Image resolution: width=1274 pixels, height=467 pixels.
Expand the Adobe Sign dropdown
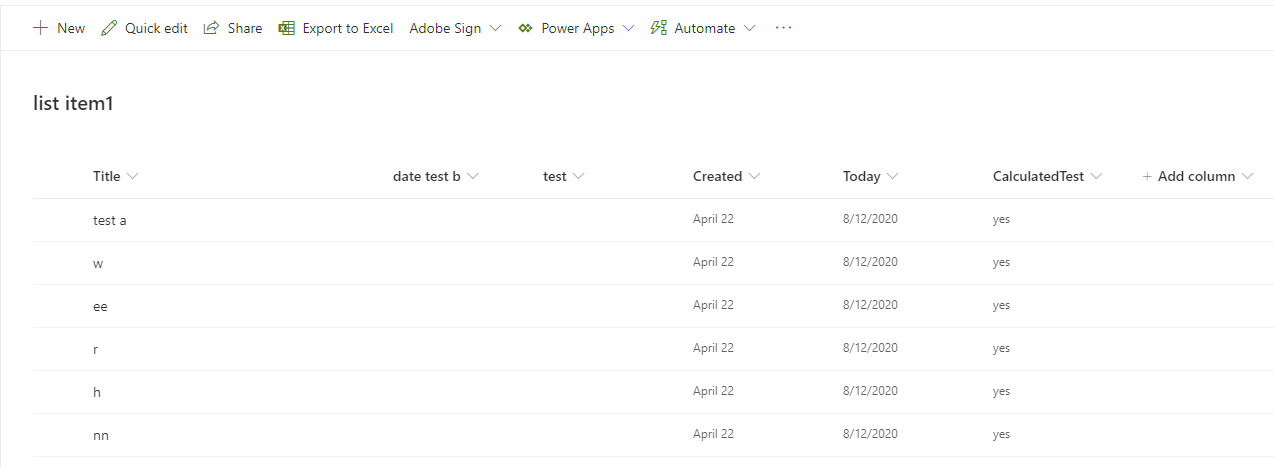point(495,28)
